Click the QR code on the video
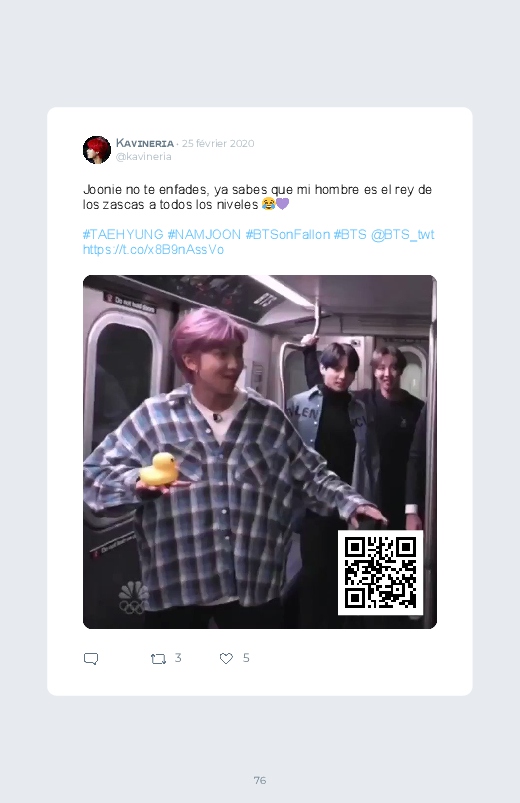520x803 pixels. [380, 573]
